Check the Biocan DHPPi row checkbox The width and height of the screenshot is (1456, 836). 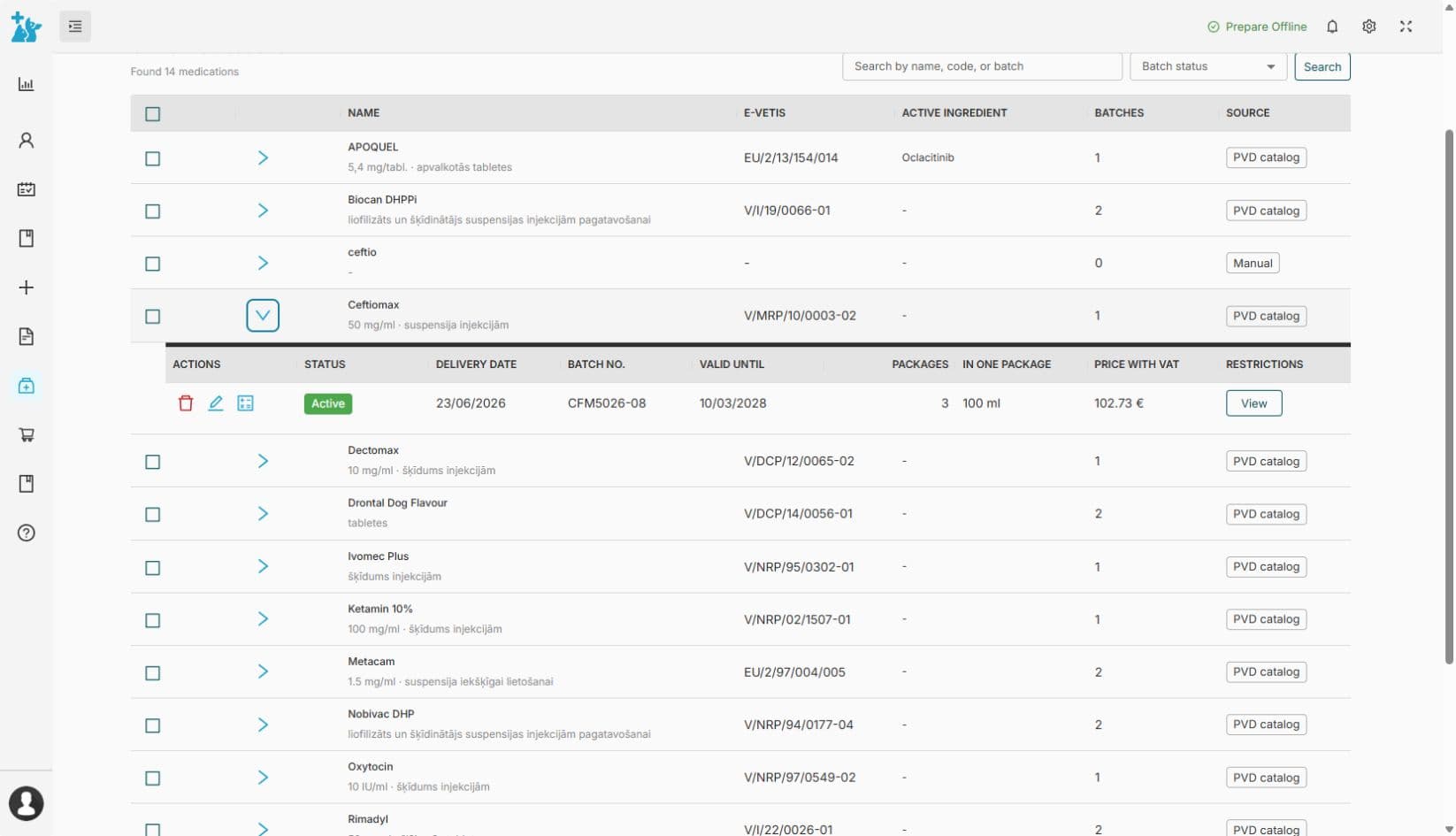153,211
